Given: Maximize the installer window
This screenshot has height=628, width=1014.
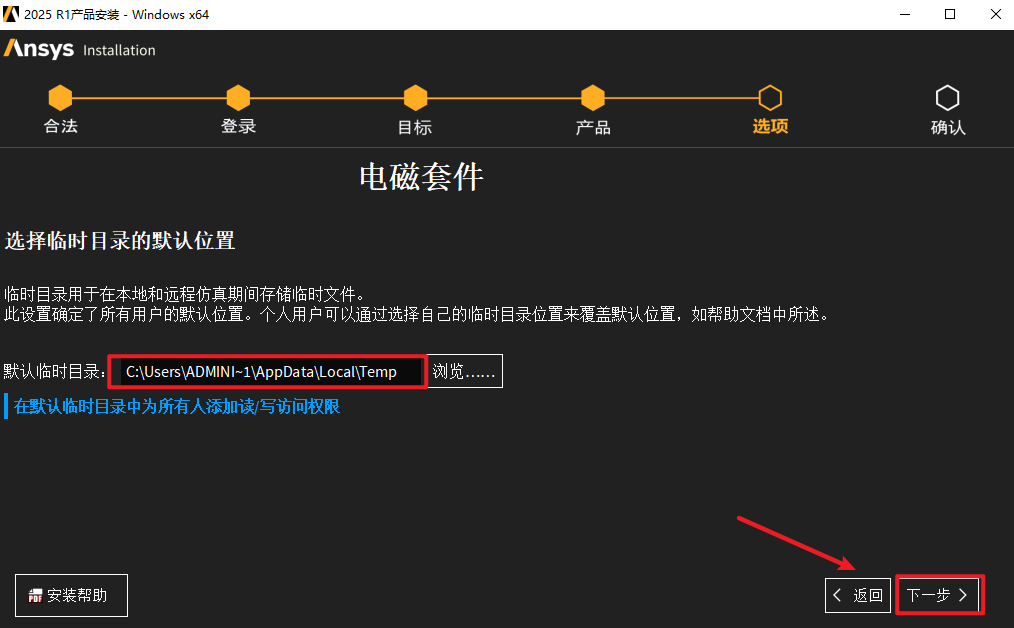Looking at the screenshot, I should click(x=950, y=14).
